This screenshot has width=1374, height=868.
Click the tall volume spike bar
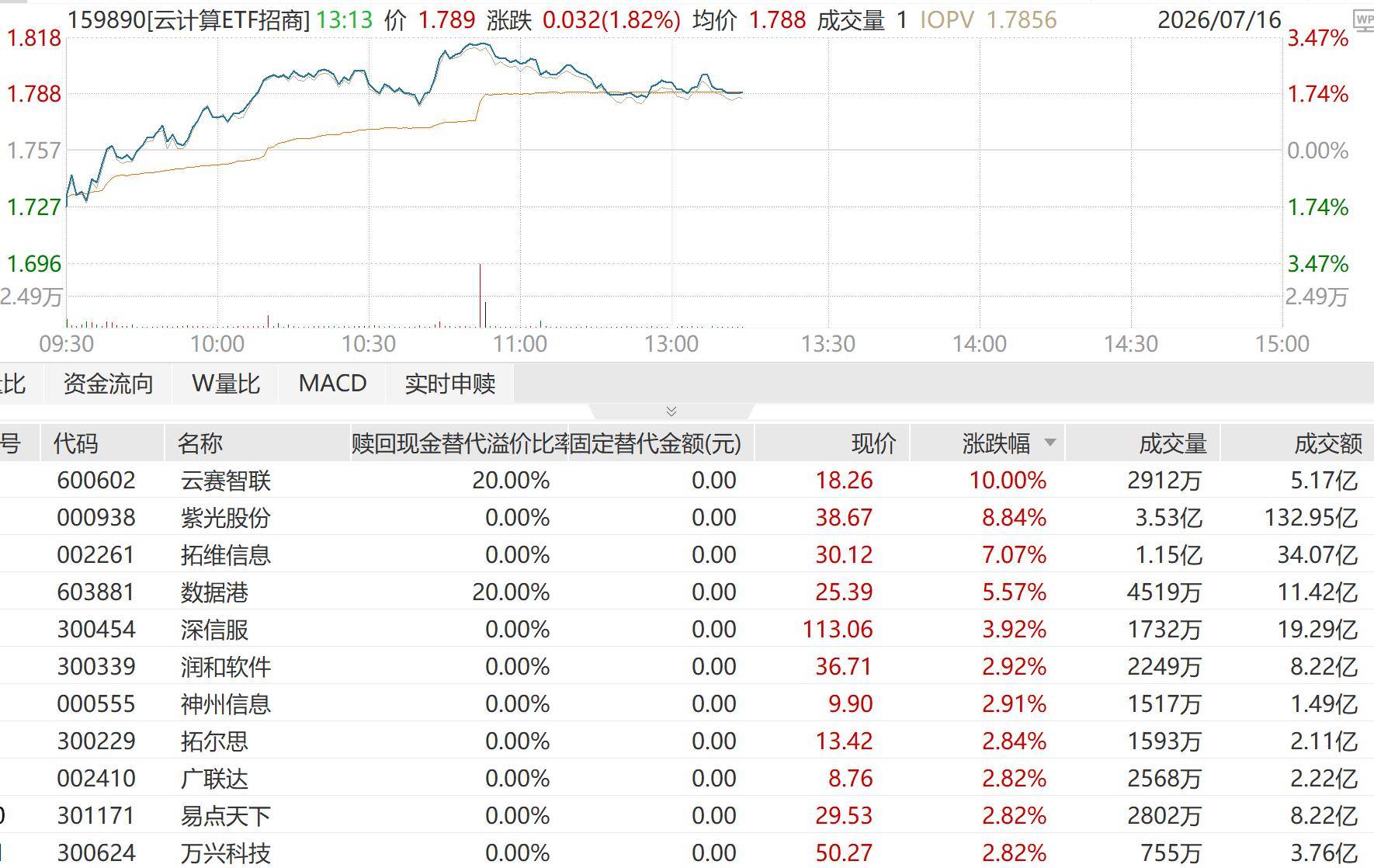point(480,295)
